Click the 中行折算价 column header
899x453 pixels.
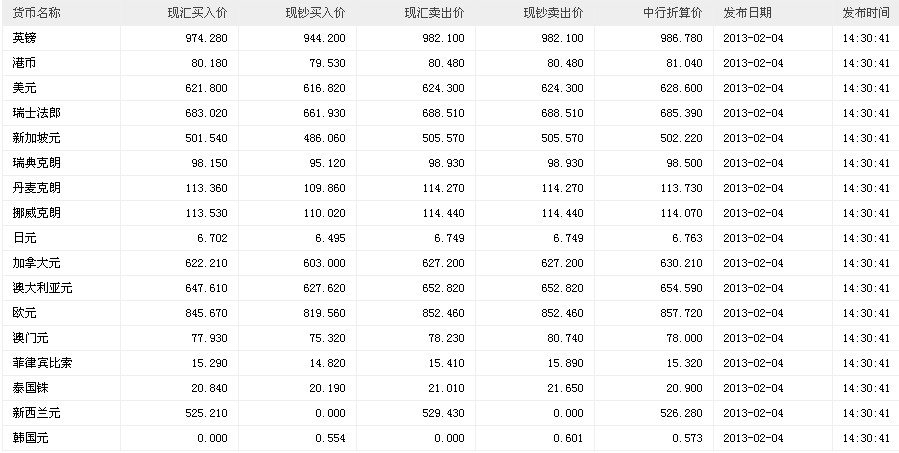[x=673, y=13]
